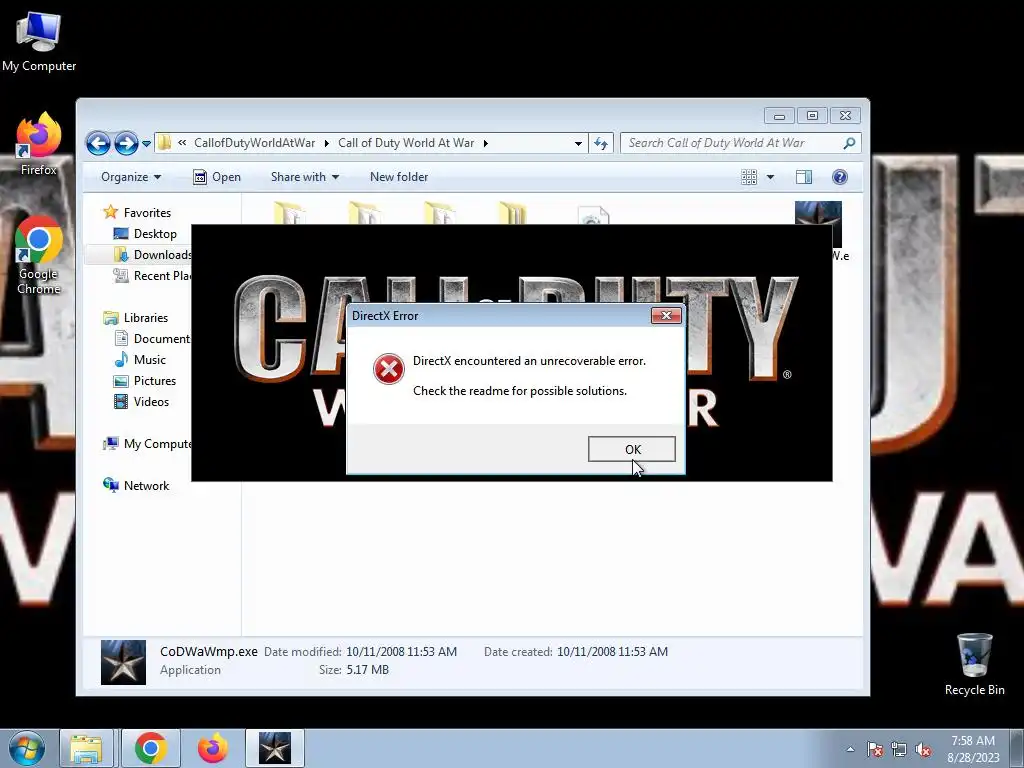
Task: Select Desktop under Favorites
Action: pyautogui.click(x=145, y=234)
